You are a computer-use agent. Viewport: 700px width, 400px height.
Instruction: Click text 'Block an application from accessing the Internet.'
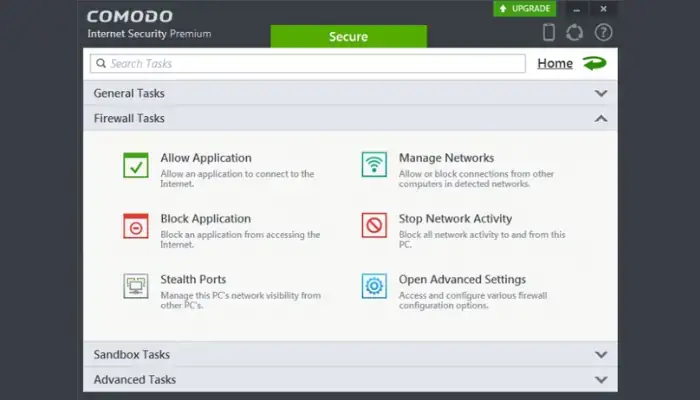240,239
